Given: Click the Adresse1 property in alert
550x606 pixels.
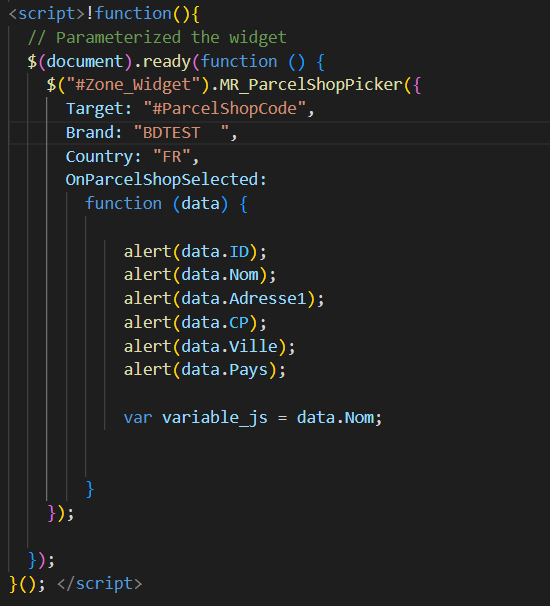Looking at the screenshot, I should pos(267,299).
